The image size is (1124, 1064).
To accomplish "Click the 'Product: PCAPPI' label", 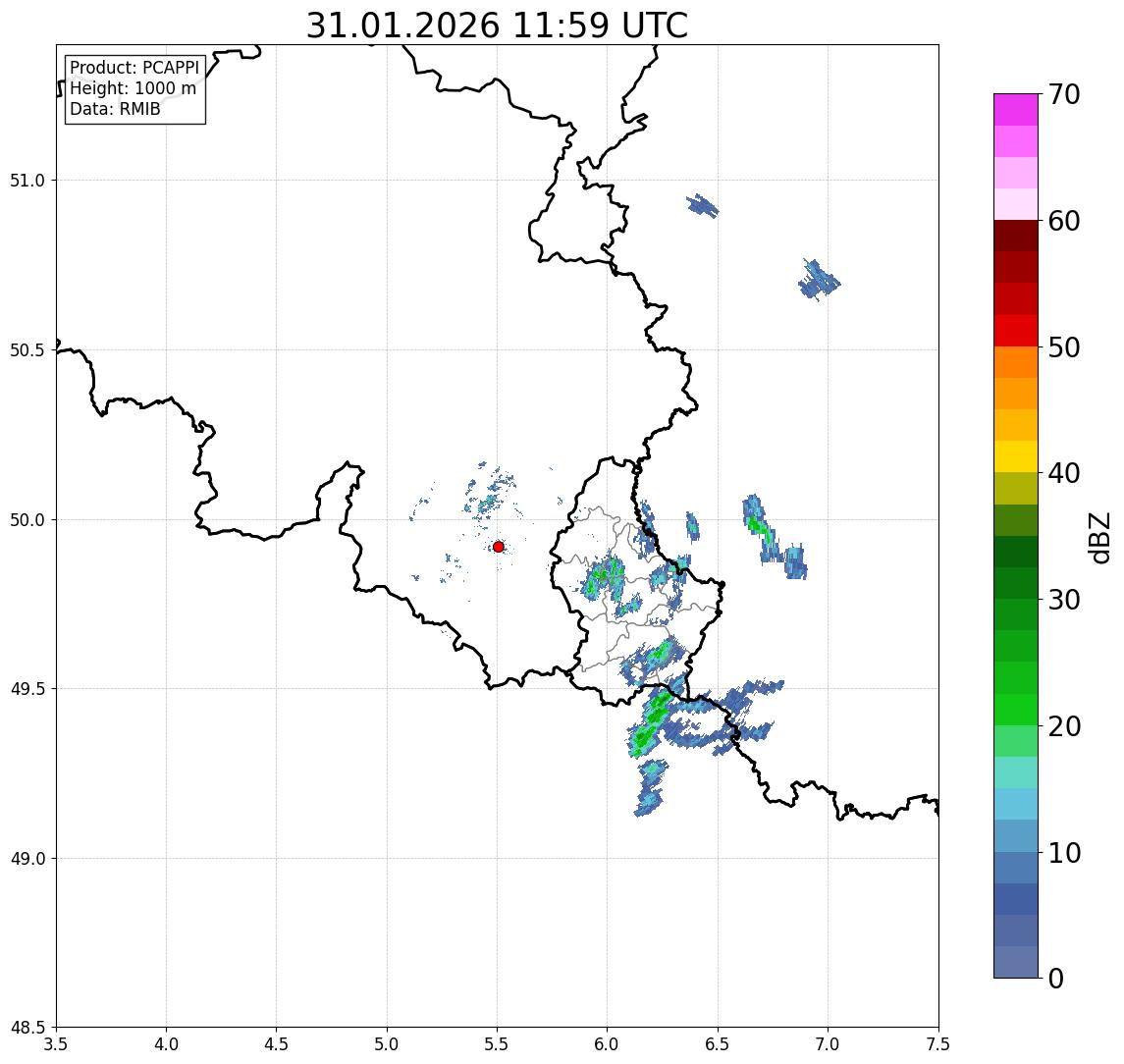I will tap(134, 68).
